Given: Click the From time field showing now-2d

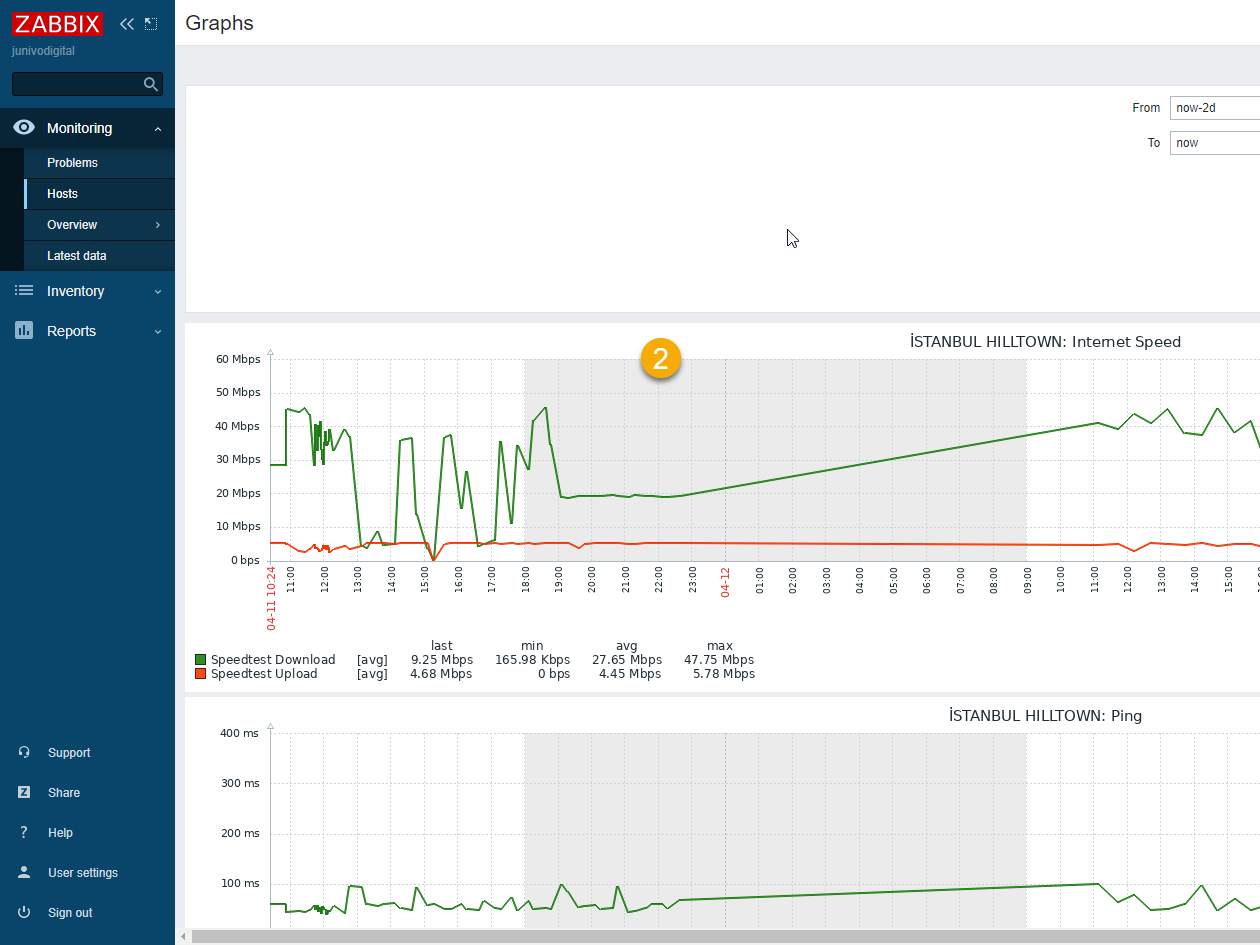Looking at the screenshot, I should pyautogui.click(x=1214, y=108).
